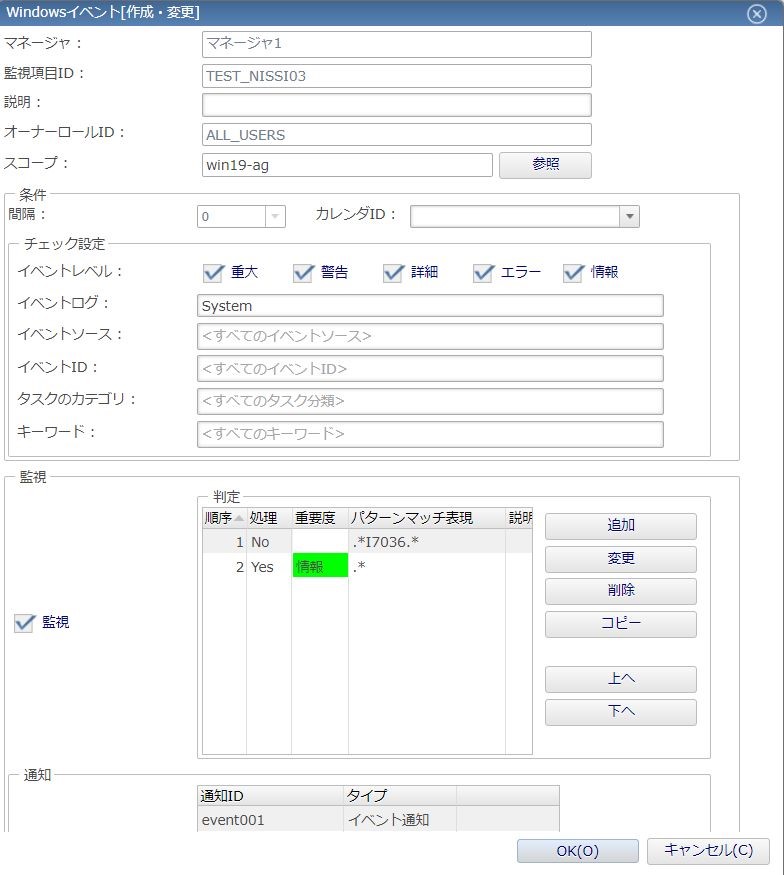Focus the キーワード input field
The image size is (784, 875).
click(430, 434)
